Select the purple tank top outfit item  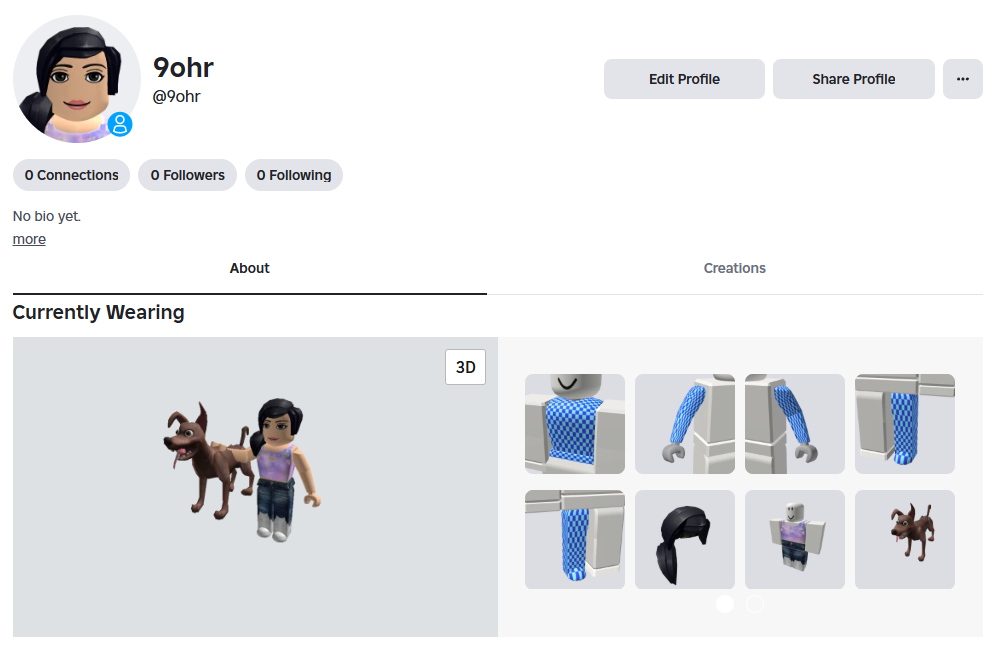[x=795, y=540]
